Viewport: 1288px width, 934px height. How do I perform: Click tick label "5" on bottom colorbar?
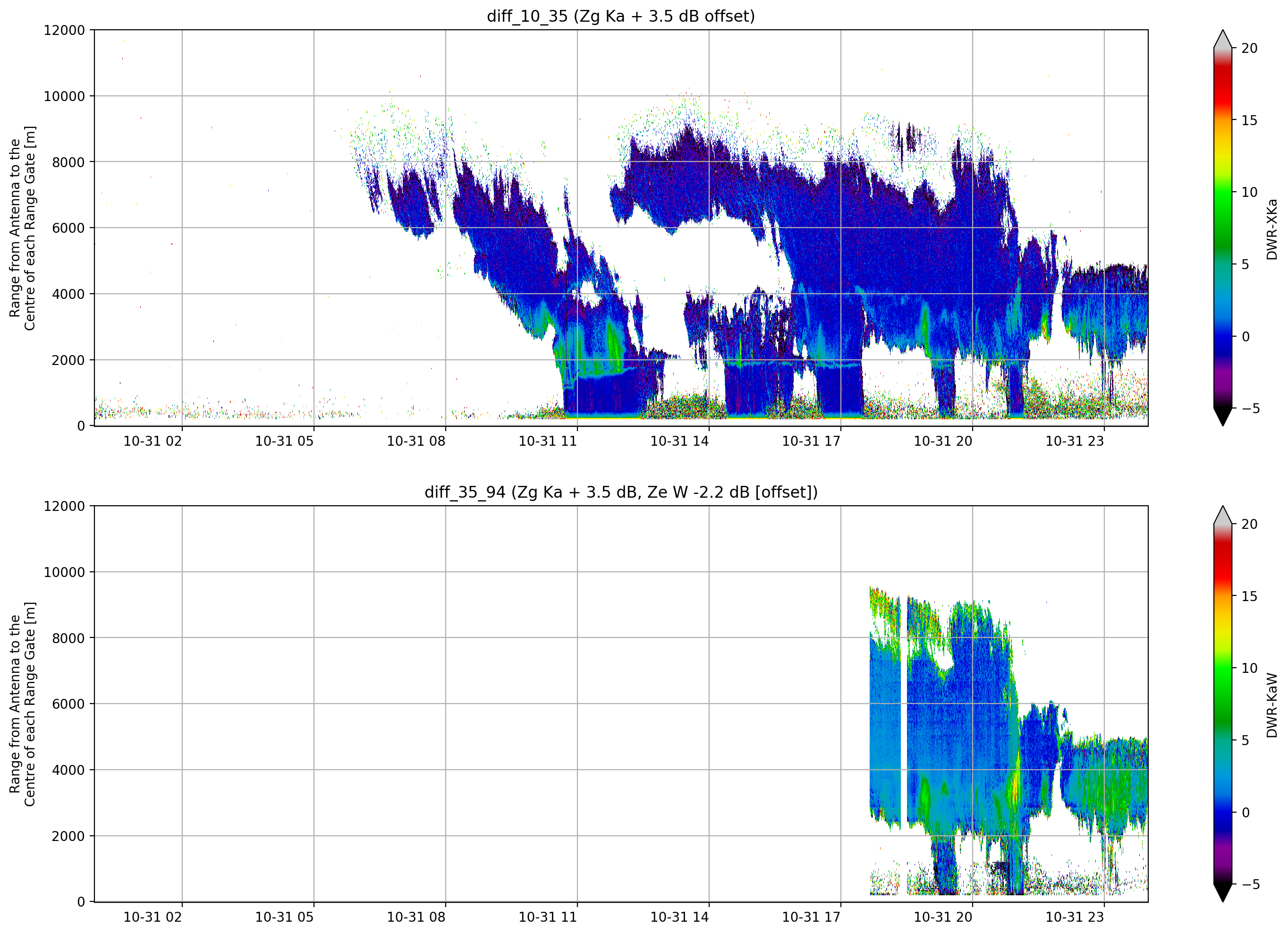[1246, 741]
